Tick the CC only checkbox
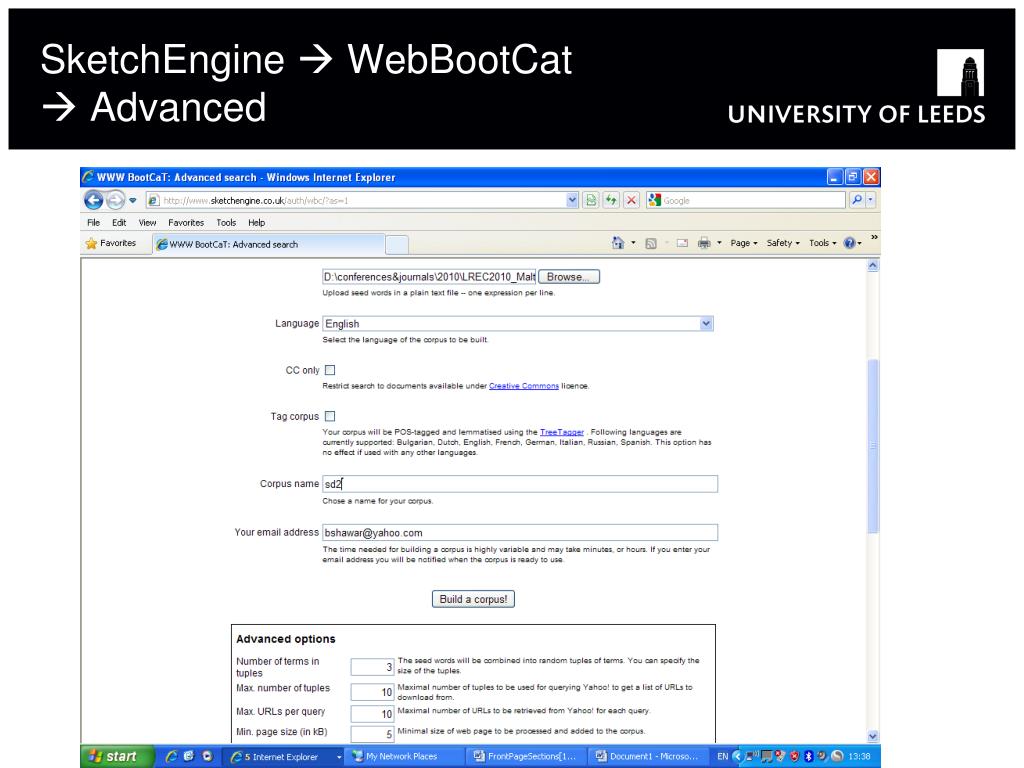Viewport: 1024px width, 768px height. point(330,370)
